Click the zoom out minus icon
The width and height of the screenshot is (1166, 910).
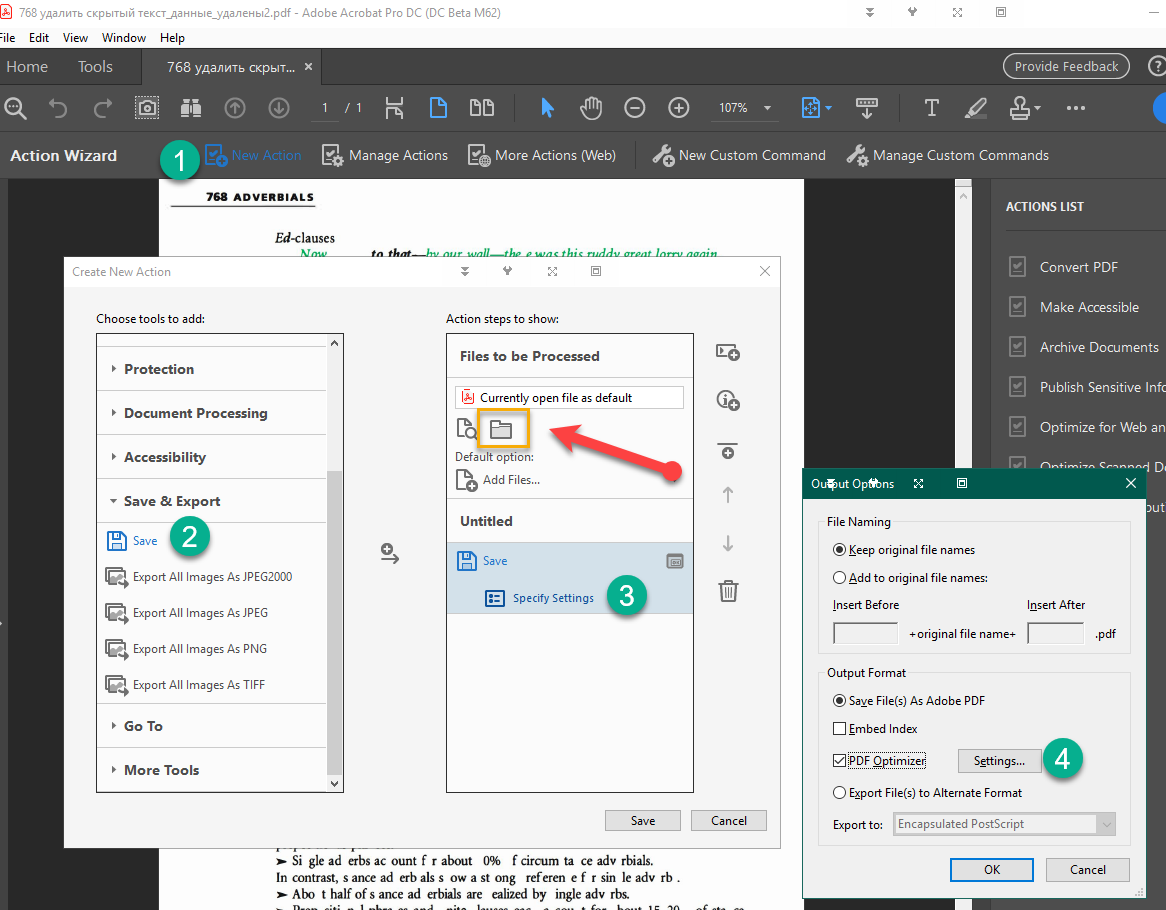click(x=635, y=108)
